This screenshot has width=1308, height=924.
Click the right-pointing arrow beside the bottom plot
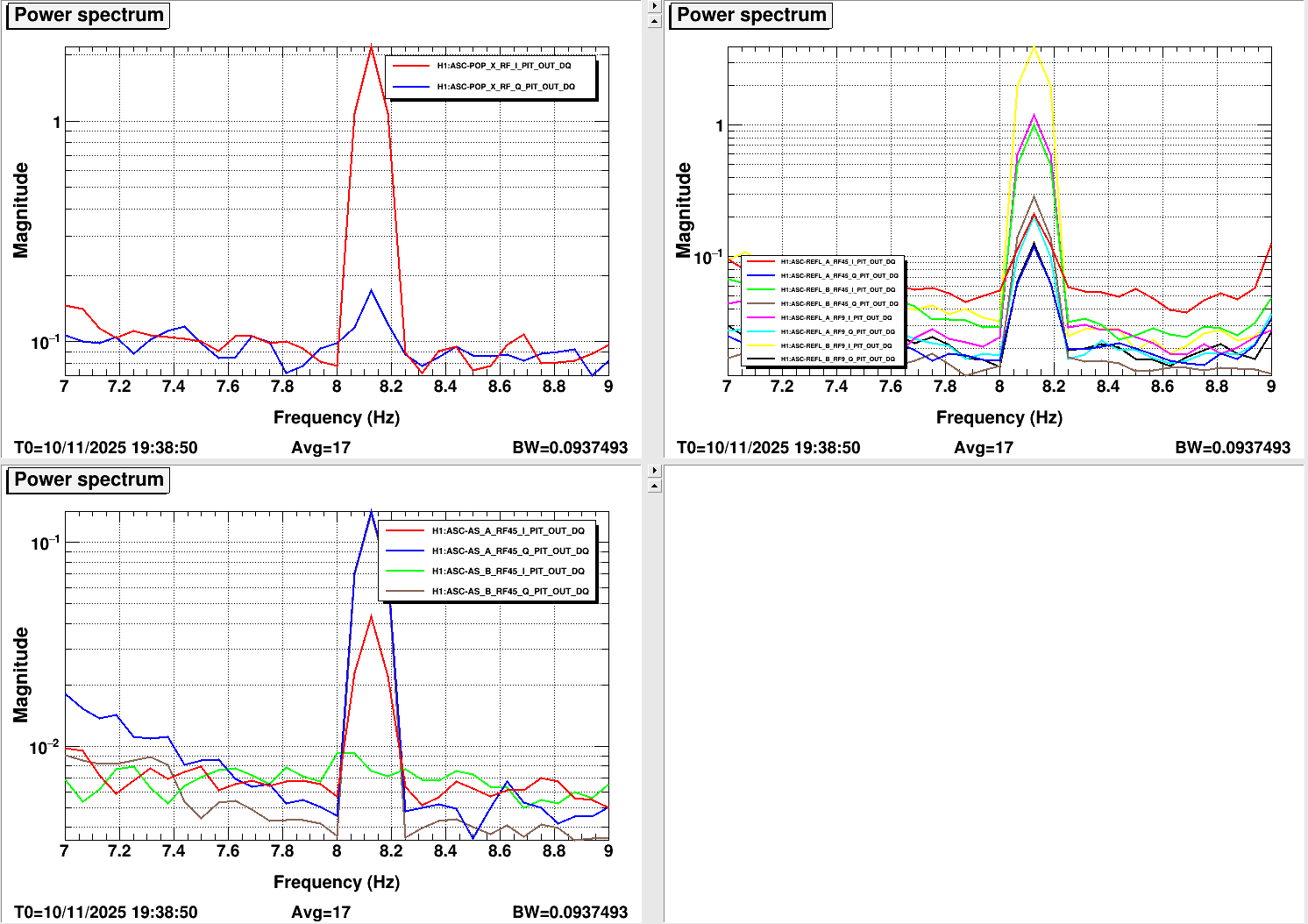click(654, 470)
